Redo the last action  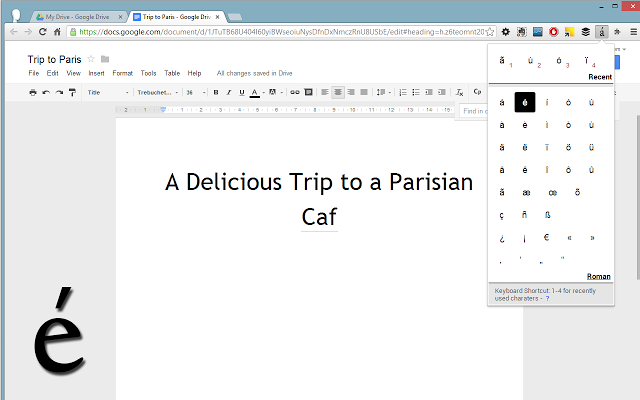[59, 92]
